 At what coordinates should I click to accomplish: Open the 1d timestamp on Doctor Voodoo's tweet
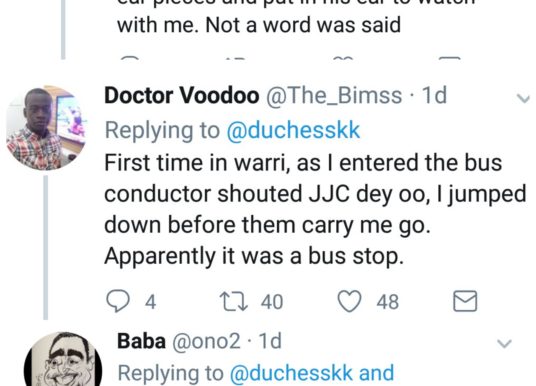[434, 95]
